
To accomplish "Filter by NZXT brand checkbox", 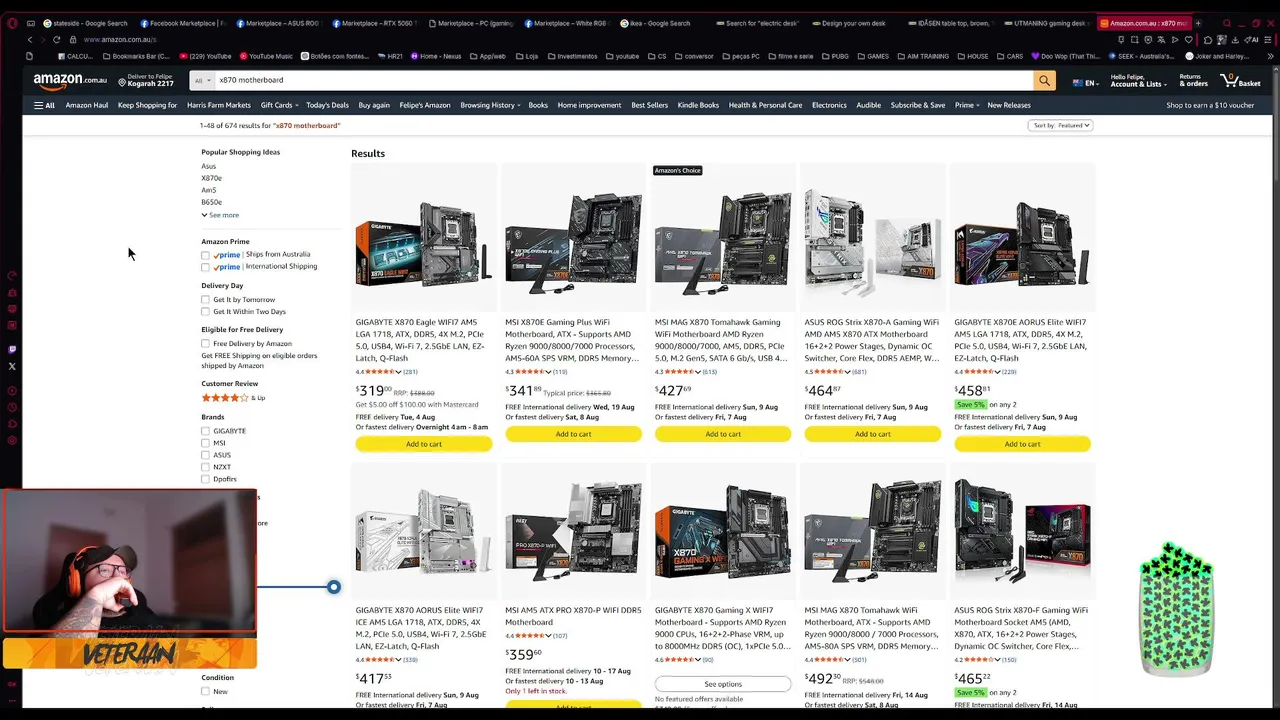I will (205, 467).
